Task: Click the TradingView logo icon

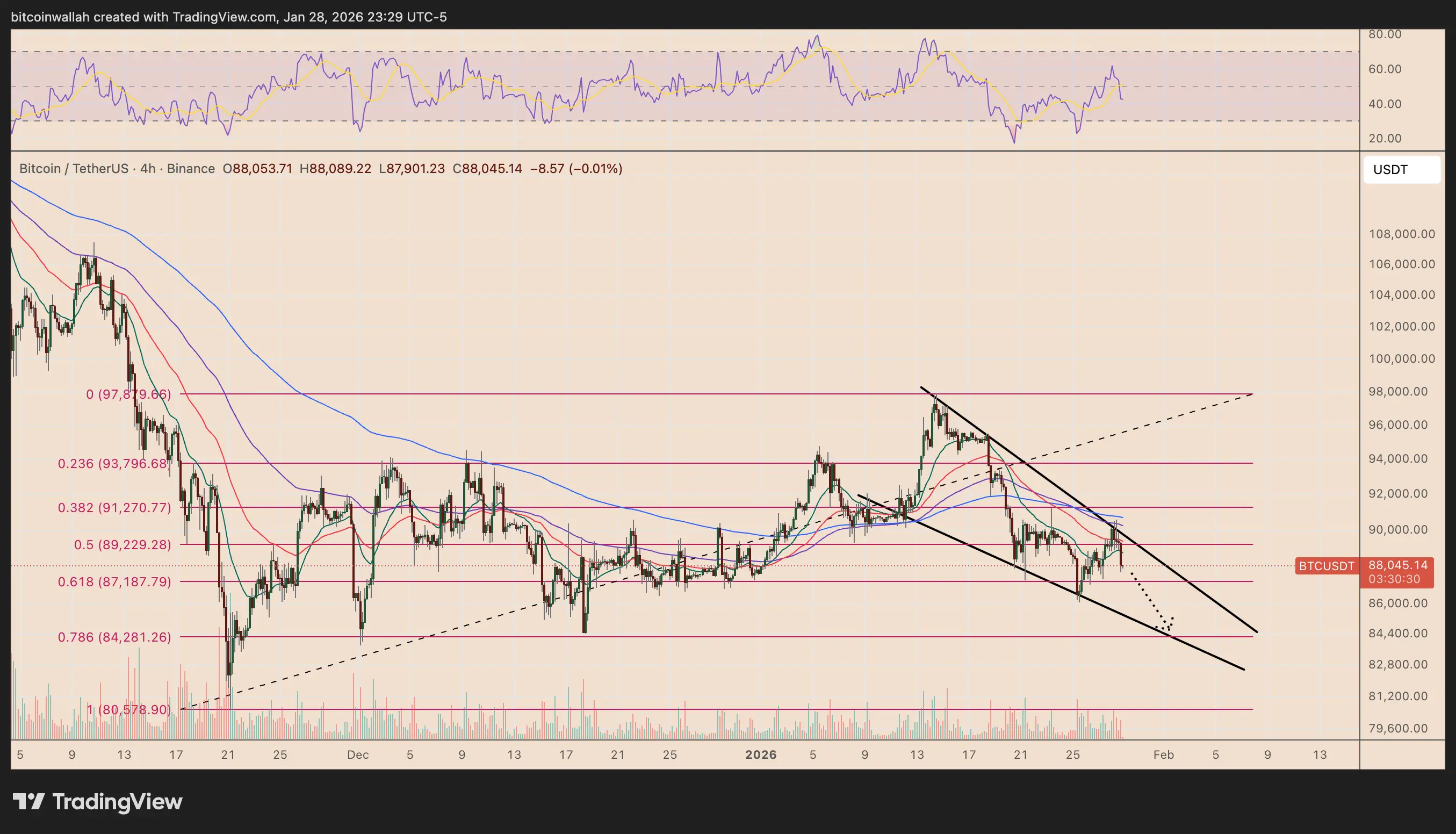Action: click(28, 801)
